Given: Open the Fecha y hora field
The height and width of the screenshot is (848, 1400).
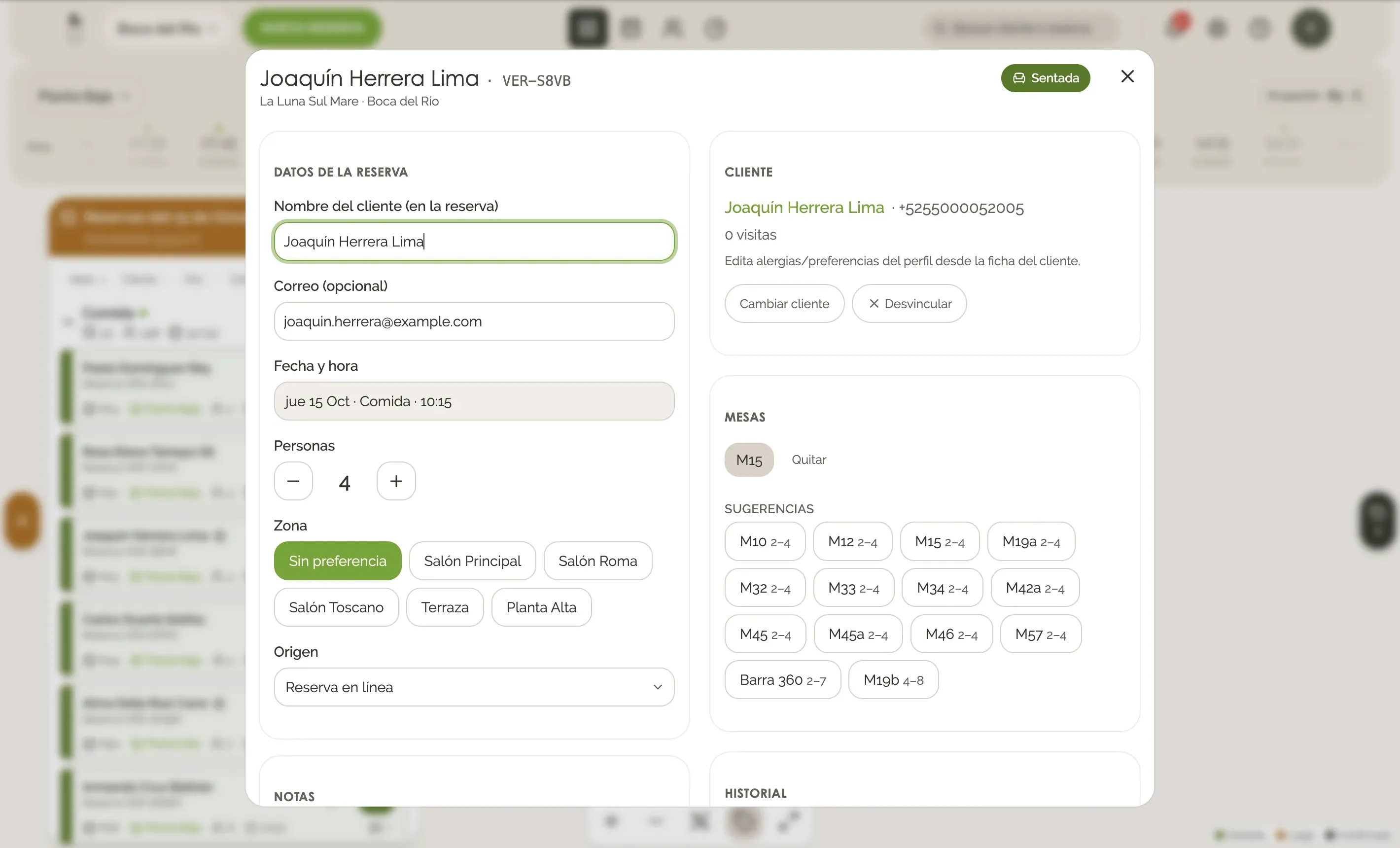Looking at the screenshot, I should pyautogui.click(x=474, y=401).
